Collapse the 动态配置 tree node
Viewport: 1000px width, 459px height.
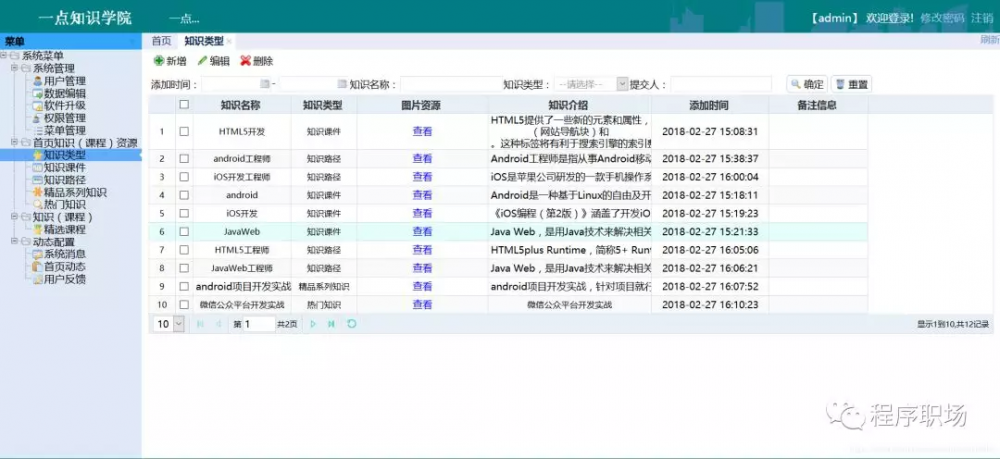14,242
